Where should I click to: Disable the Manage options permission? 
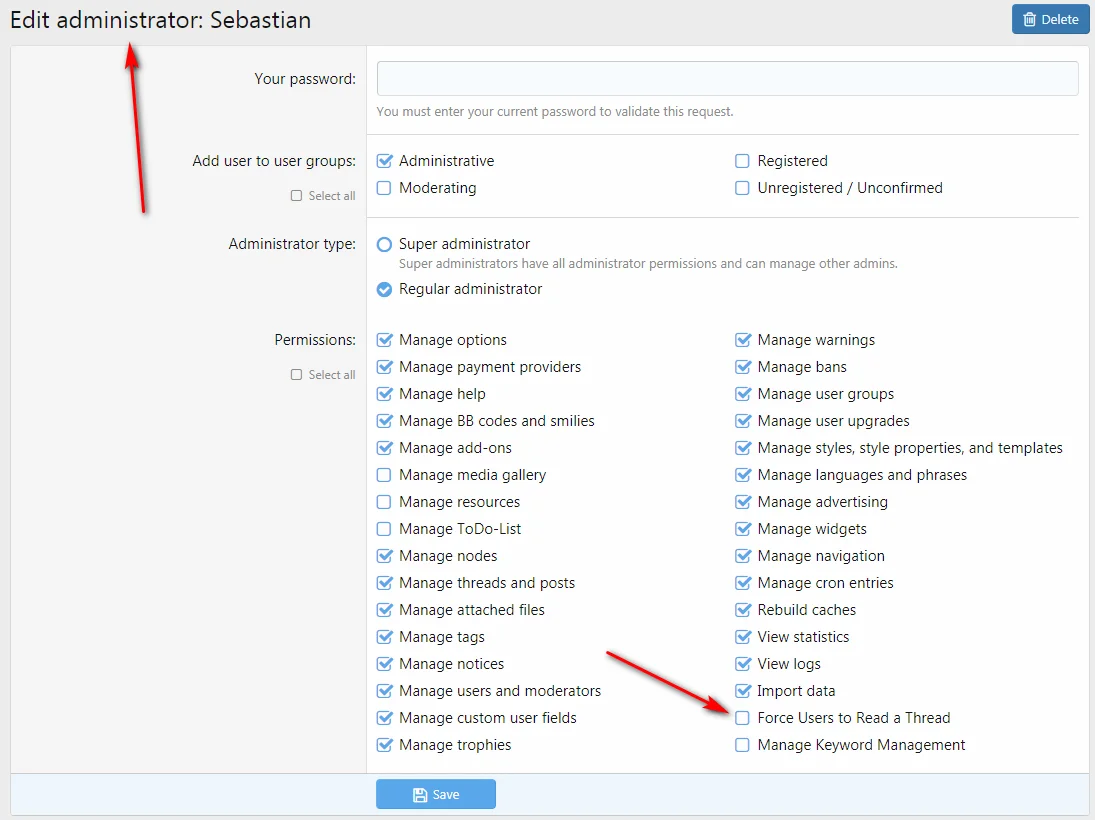pyautogui.click(x=384, y=340)
